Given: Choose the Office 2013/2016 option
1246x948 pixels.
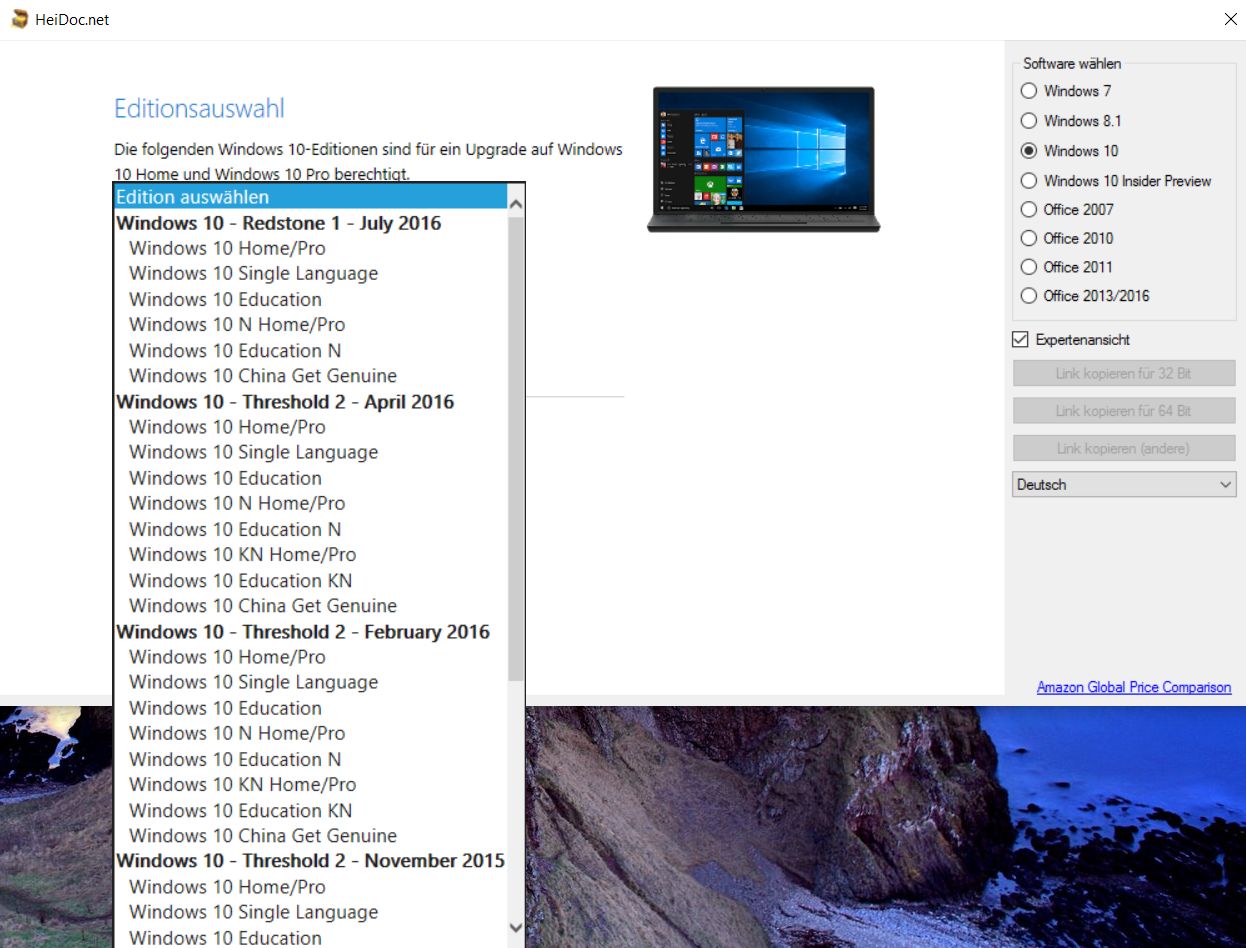Looking at the screenshot, I should tap(1028, 296).
